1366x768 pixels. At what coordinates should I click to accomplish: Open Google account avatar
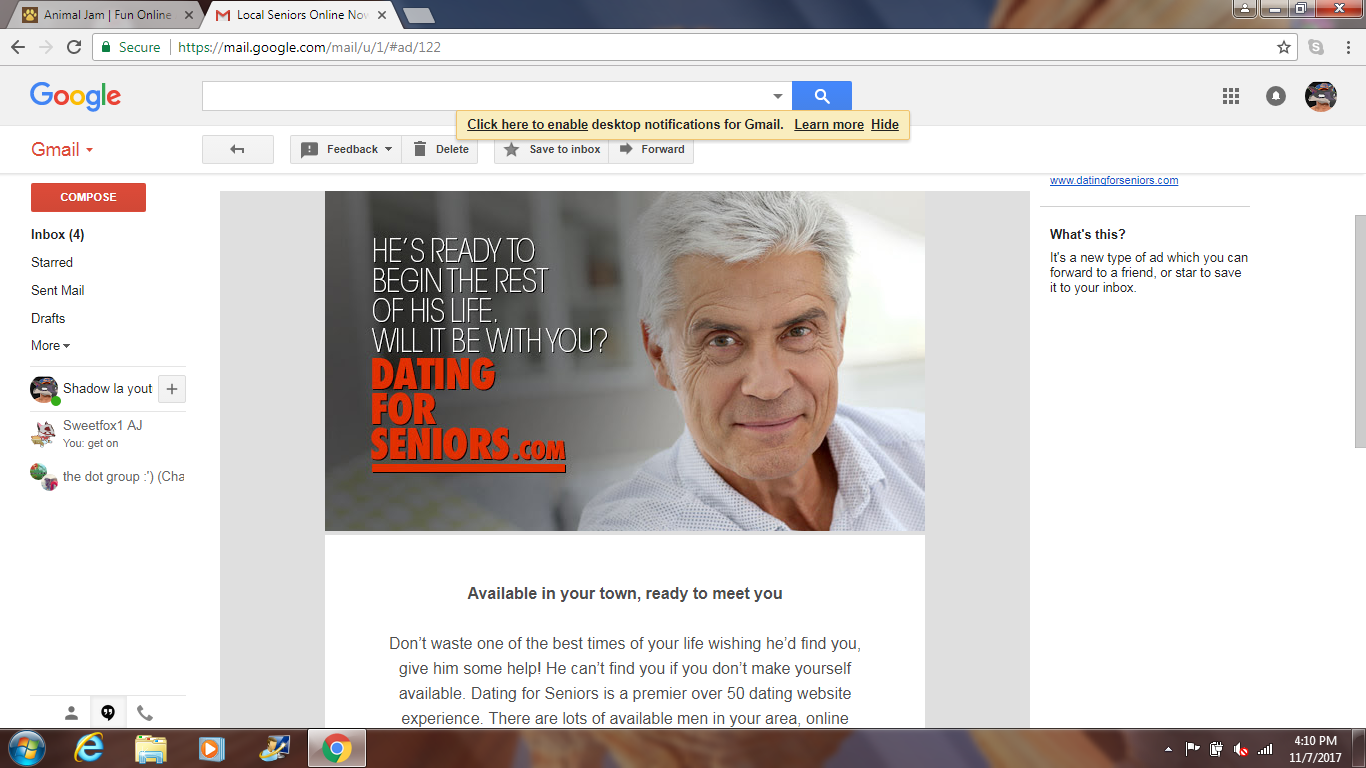1321,96
